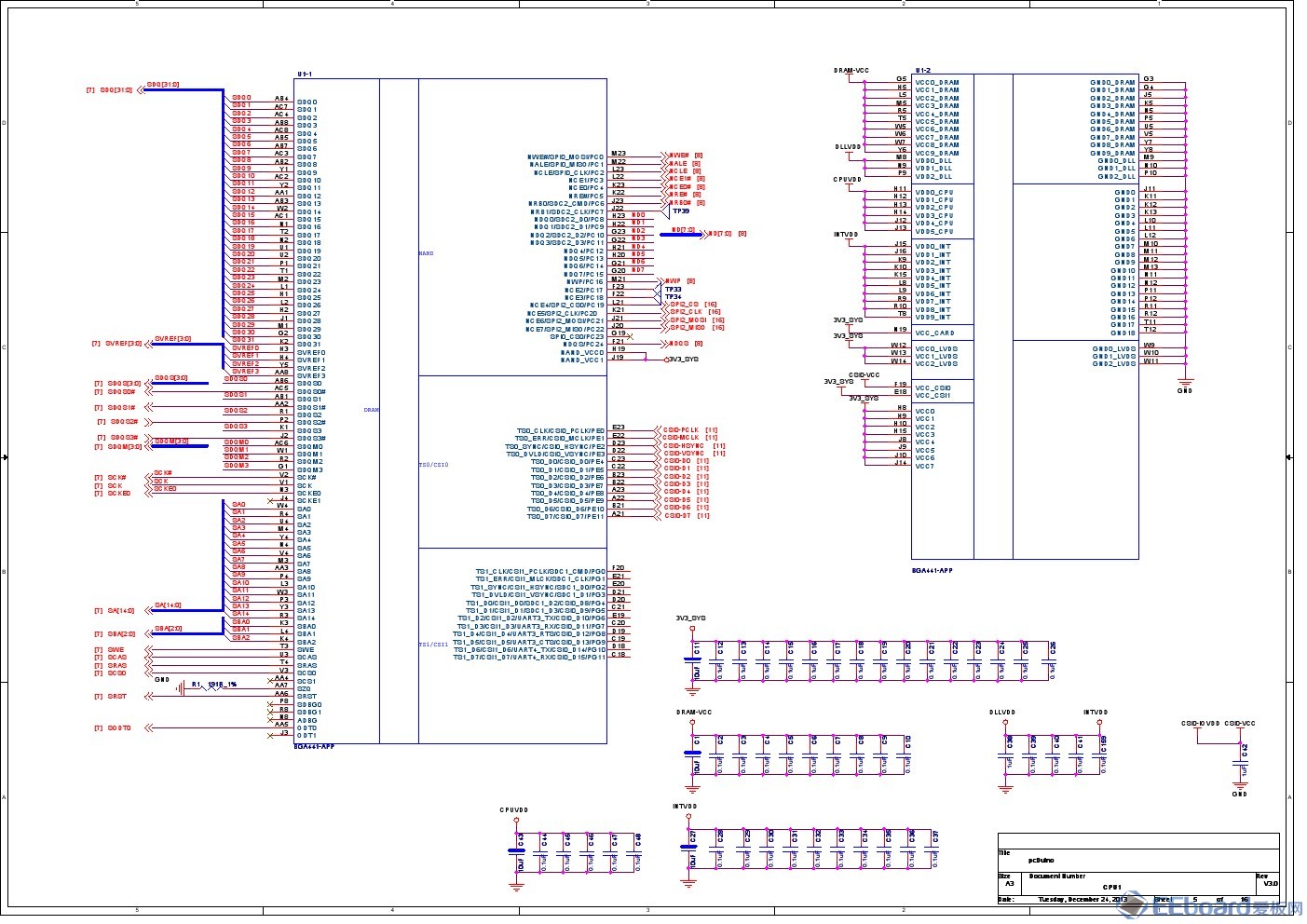The height and width of the screenshot is (924, 1307).
Task: Click test point label TP34
Action: (x=673, y=297)
